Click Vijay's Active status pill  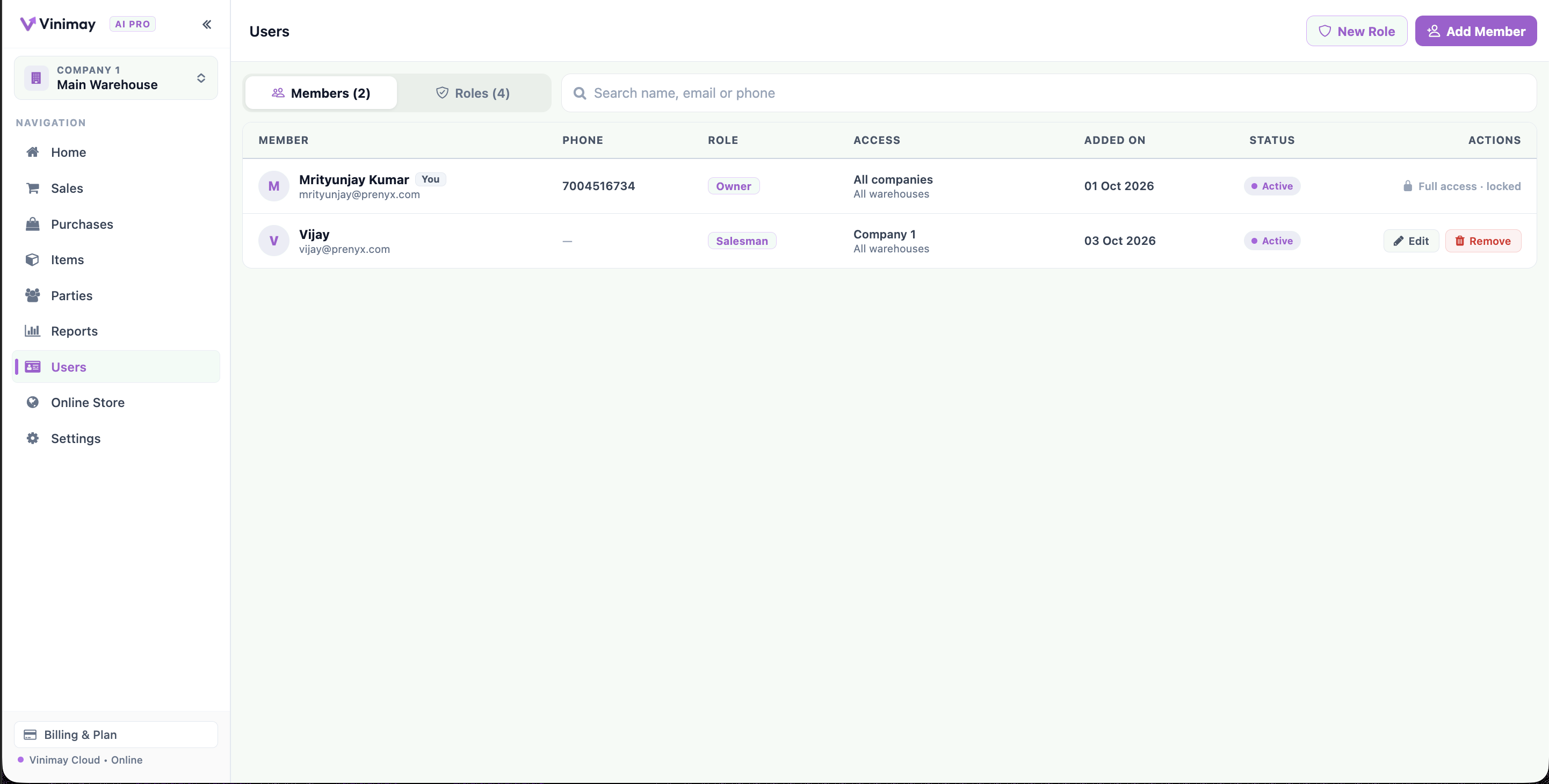[x=1272, y=241]
